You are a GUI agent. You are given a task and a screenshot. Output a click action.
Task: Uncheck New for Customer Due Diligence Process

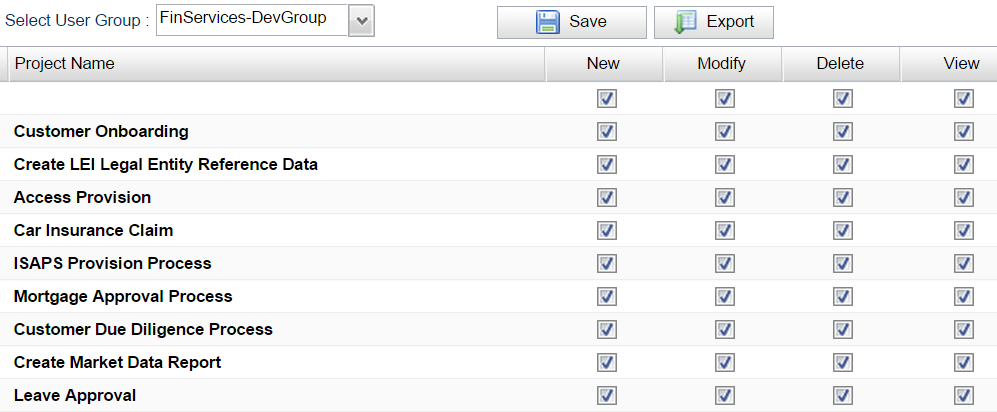pyautogui.click(x=607, y=329)
